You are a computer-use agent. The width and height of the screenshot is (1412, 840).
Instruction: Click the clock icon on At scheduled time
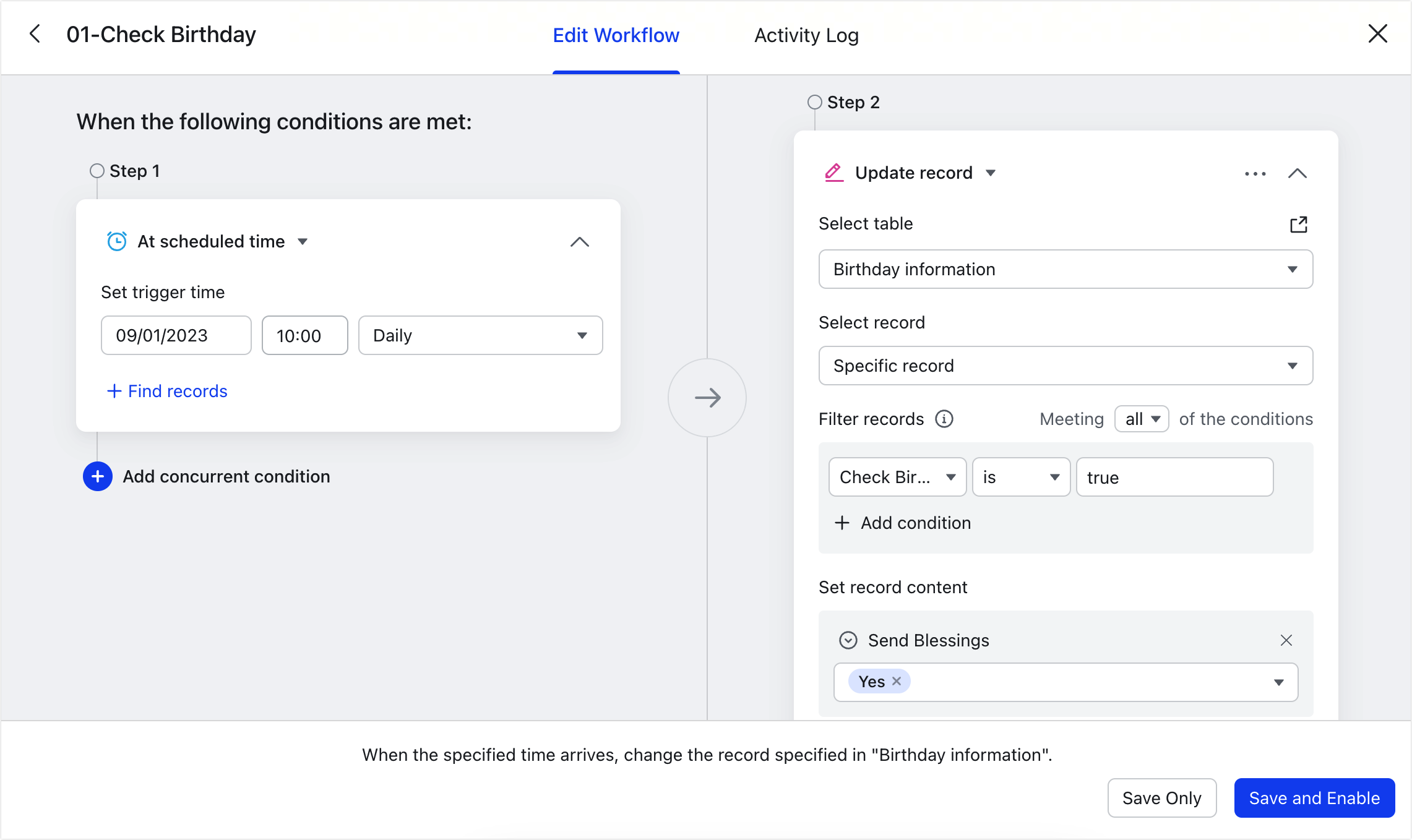(116, 241)
